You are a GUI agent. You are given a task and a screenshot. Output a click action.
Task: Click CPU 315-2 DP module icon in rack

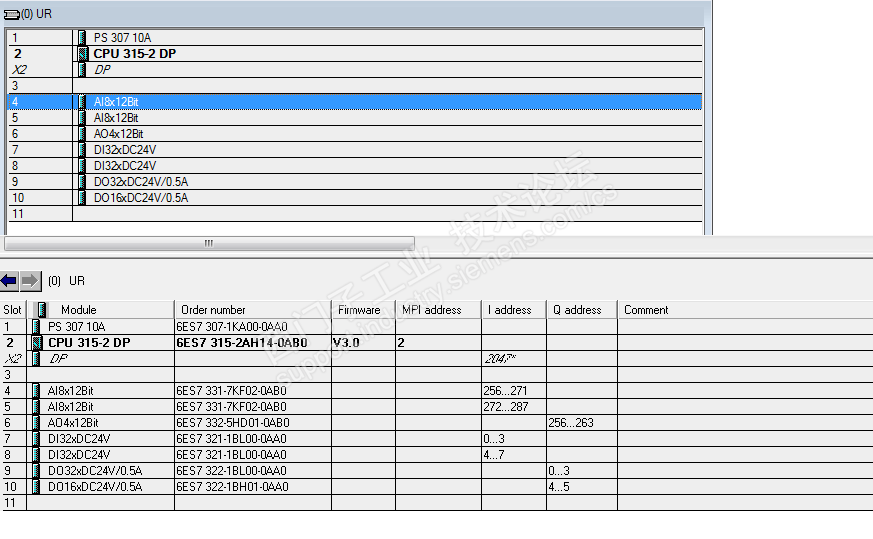(83, 53)
